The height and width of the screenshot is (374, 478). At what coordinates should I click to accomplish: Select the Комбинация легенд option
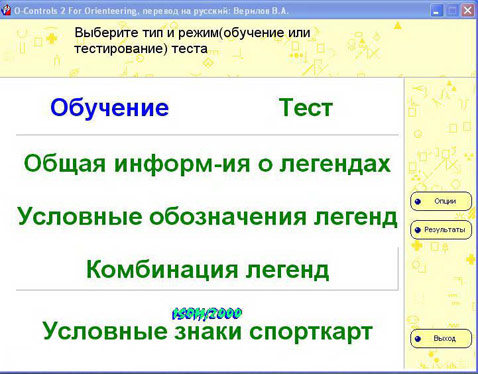[207, 269]
